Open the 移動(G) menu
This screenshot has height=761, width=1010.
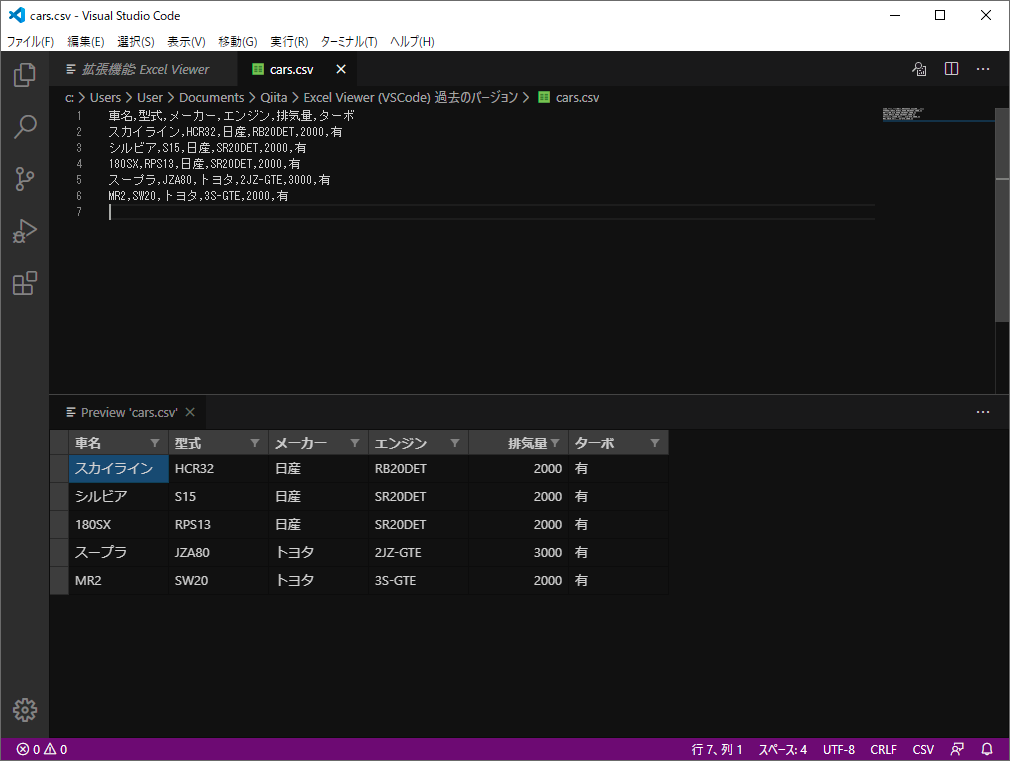(238, 42)
